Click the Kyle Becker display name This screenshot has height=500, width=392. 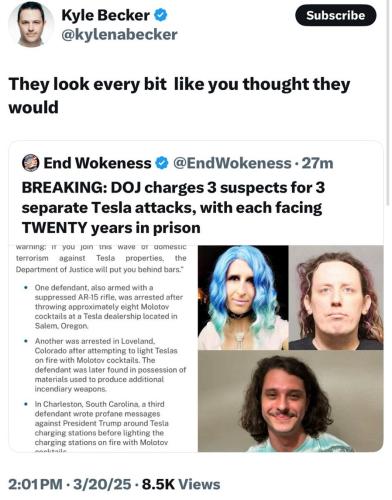106,15
